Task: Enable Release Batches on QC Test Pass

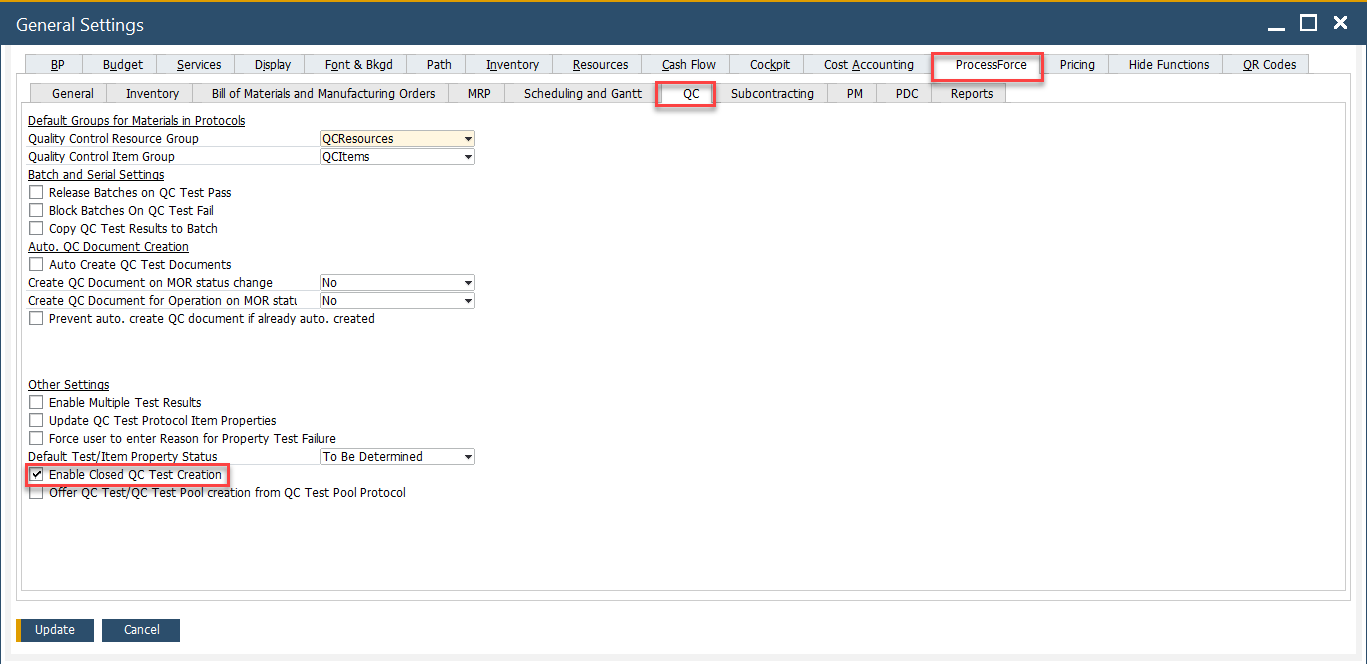Action: click(37, 193)
